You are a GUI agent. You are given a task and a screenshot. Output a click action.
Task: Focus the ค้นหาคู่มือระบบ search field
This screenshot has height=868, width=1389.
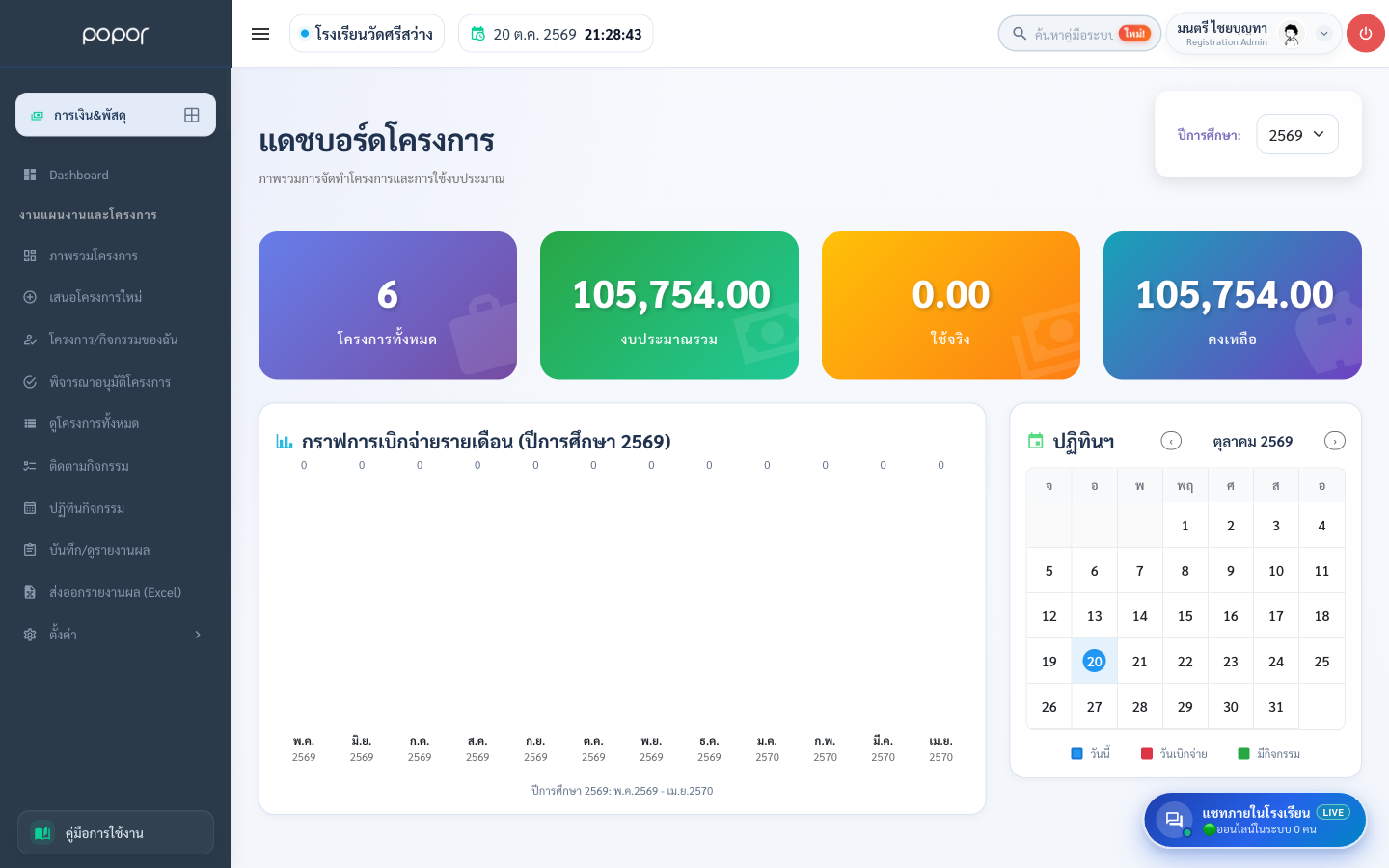tap(1073, 34)
